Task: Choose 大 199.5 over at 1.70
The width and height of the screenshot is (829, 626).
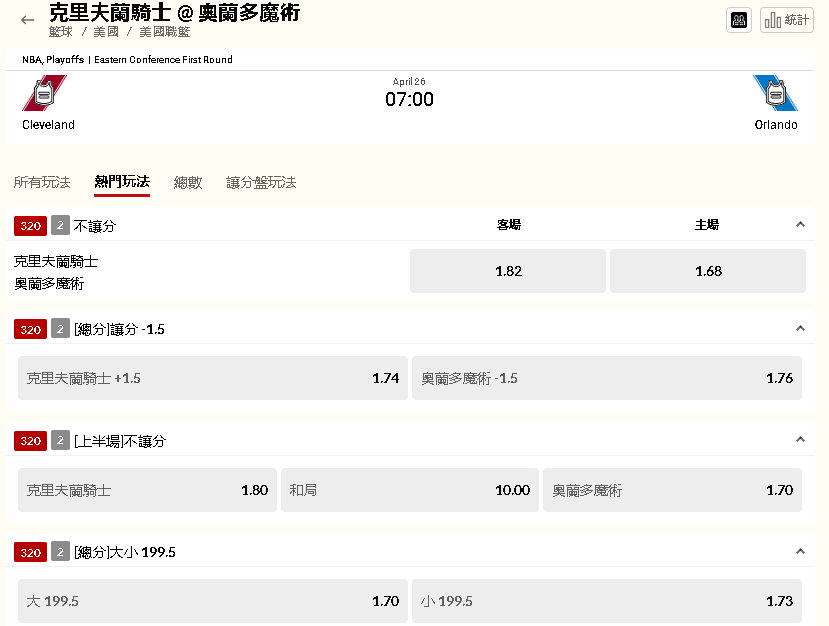Action: click(213, 601)
